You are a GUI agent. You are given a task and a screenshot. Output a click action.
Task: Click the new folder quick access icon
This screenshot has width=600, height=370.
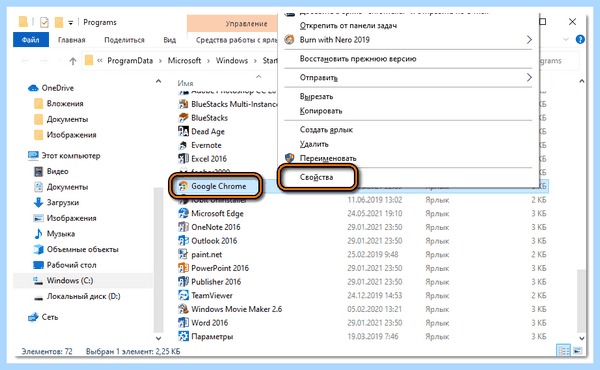point(59,23)
